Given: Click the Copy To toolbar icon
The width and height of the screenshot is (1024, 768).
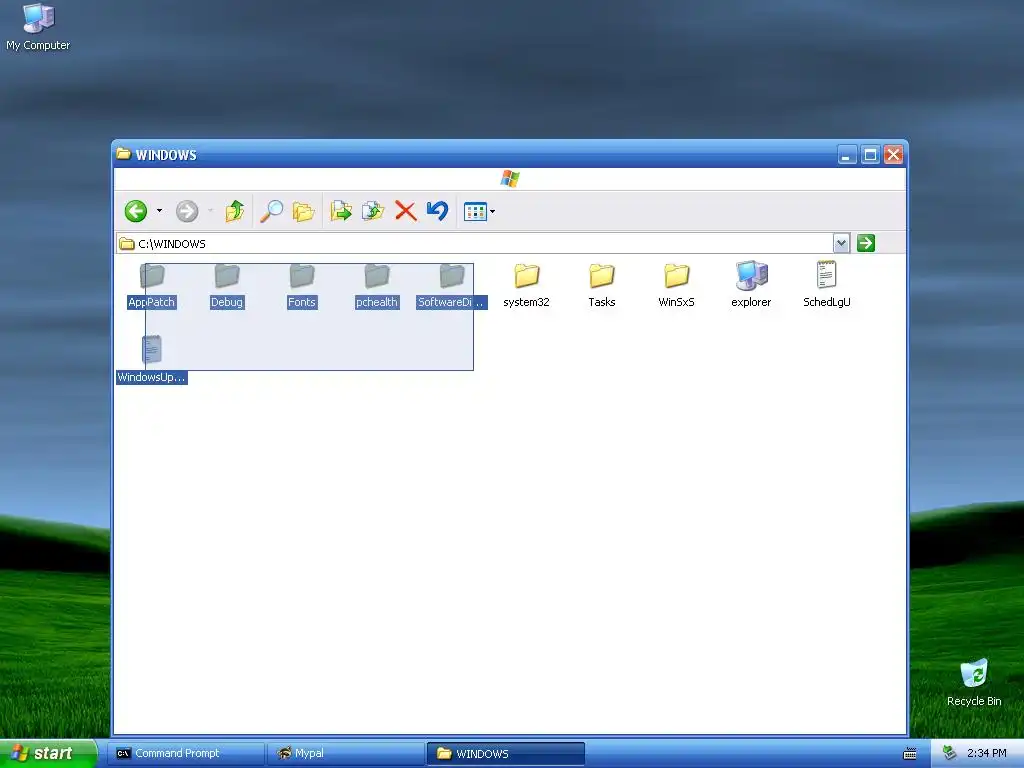Looking at the screenshot, I should pyautogui.click(x=373, y=211).
